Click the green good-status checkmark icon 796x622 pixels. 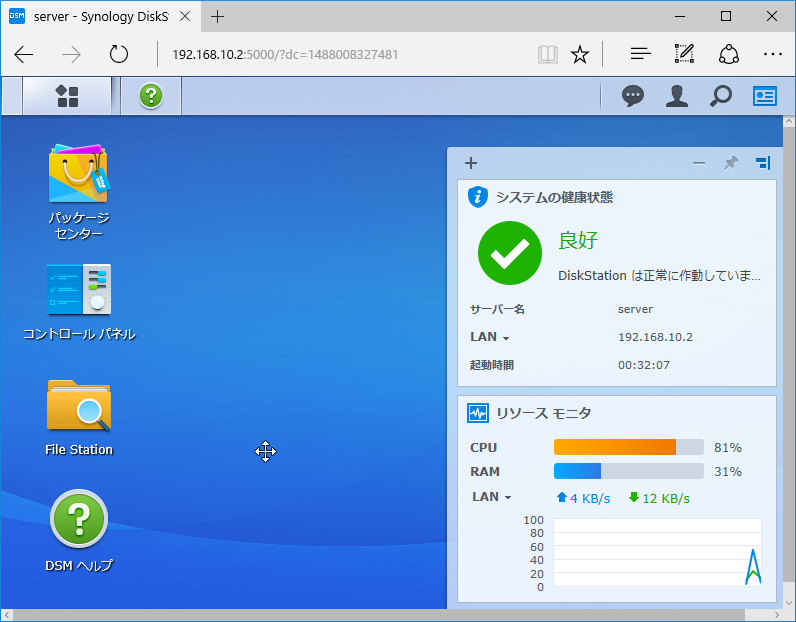tap(510, 253)
